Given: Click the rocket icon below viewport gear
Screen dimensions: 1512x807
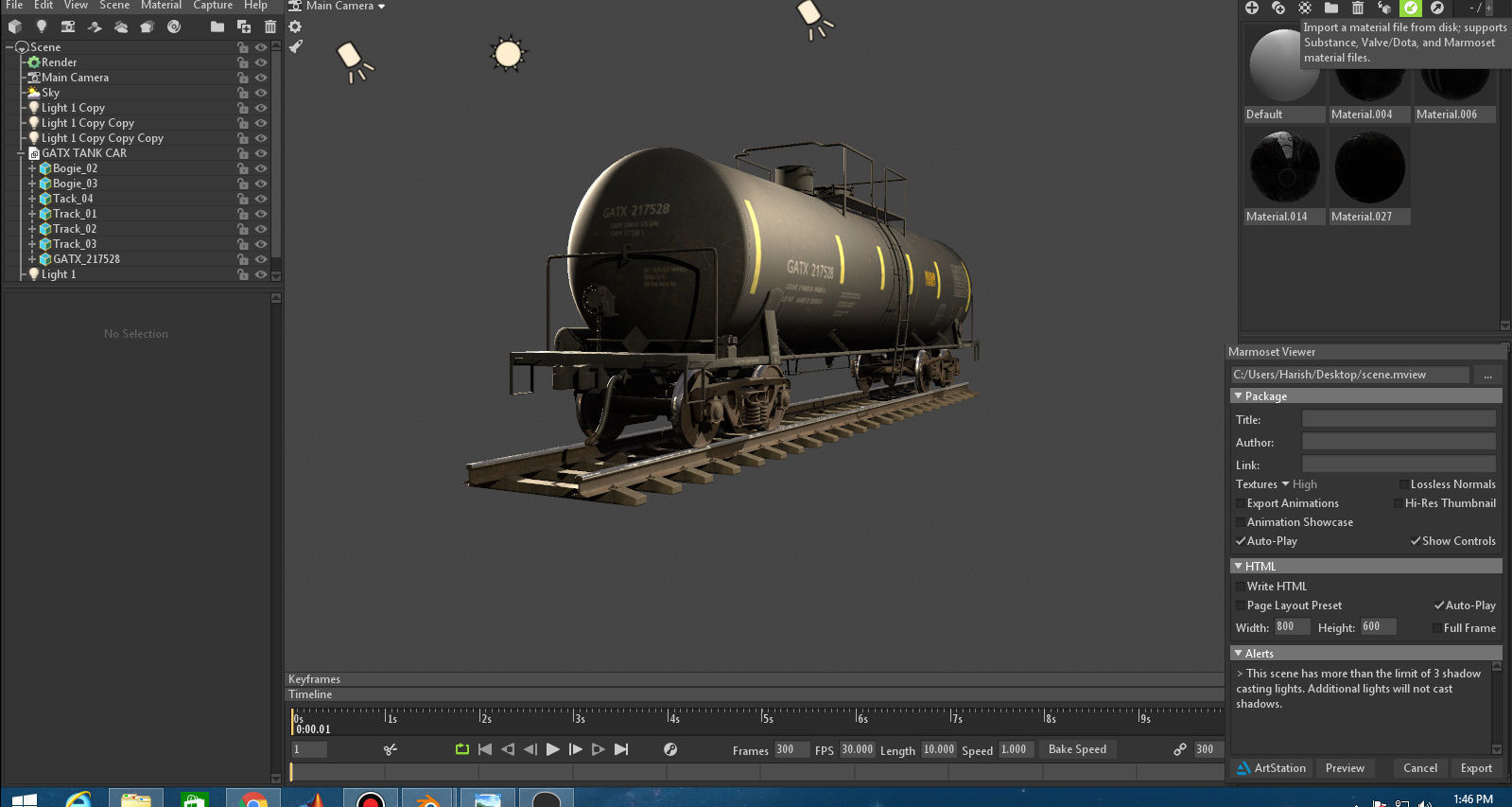Looking at the screenshot, I should [296, 45].
